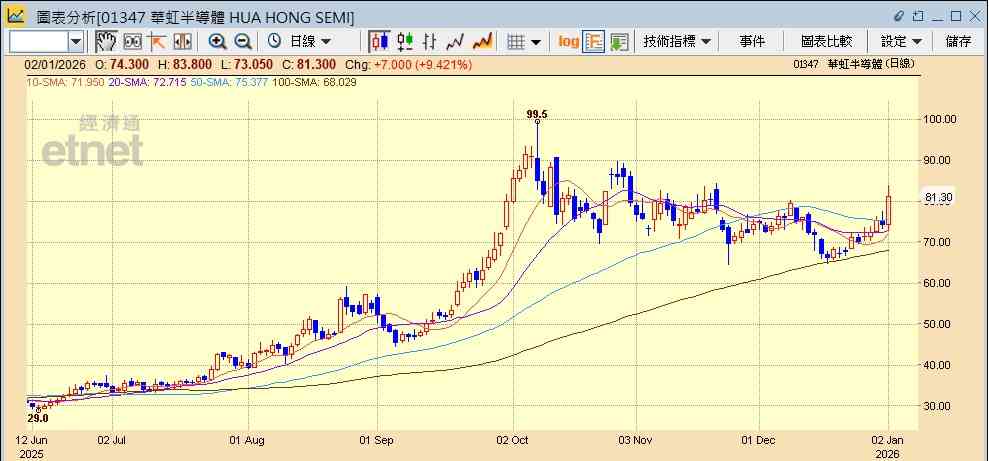This screenshot has width=989, height=461.
Task: Click the 02 Oct date axis label
Action: (x=513, y=440)
